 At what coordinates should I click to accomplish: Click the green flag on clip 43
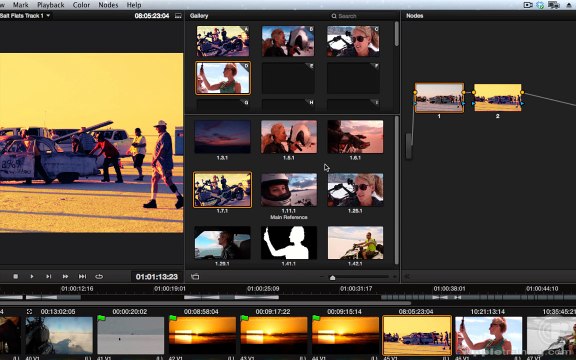244,318
